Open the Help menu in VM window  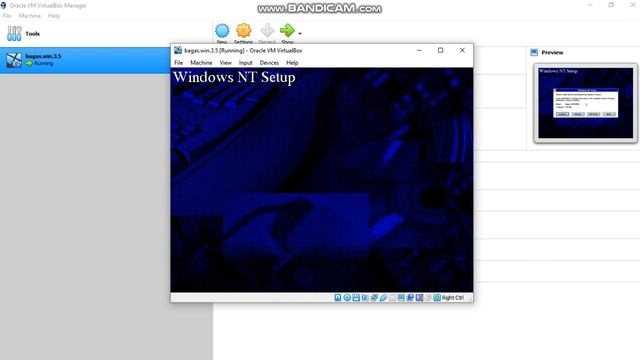pos(292,62)
